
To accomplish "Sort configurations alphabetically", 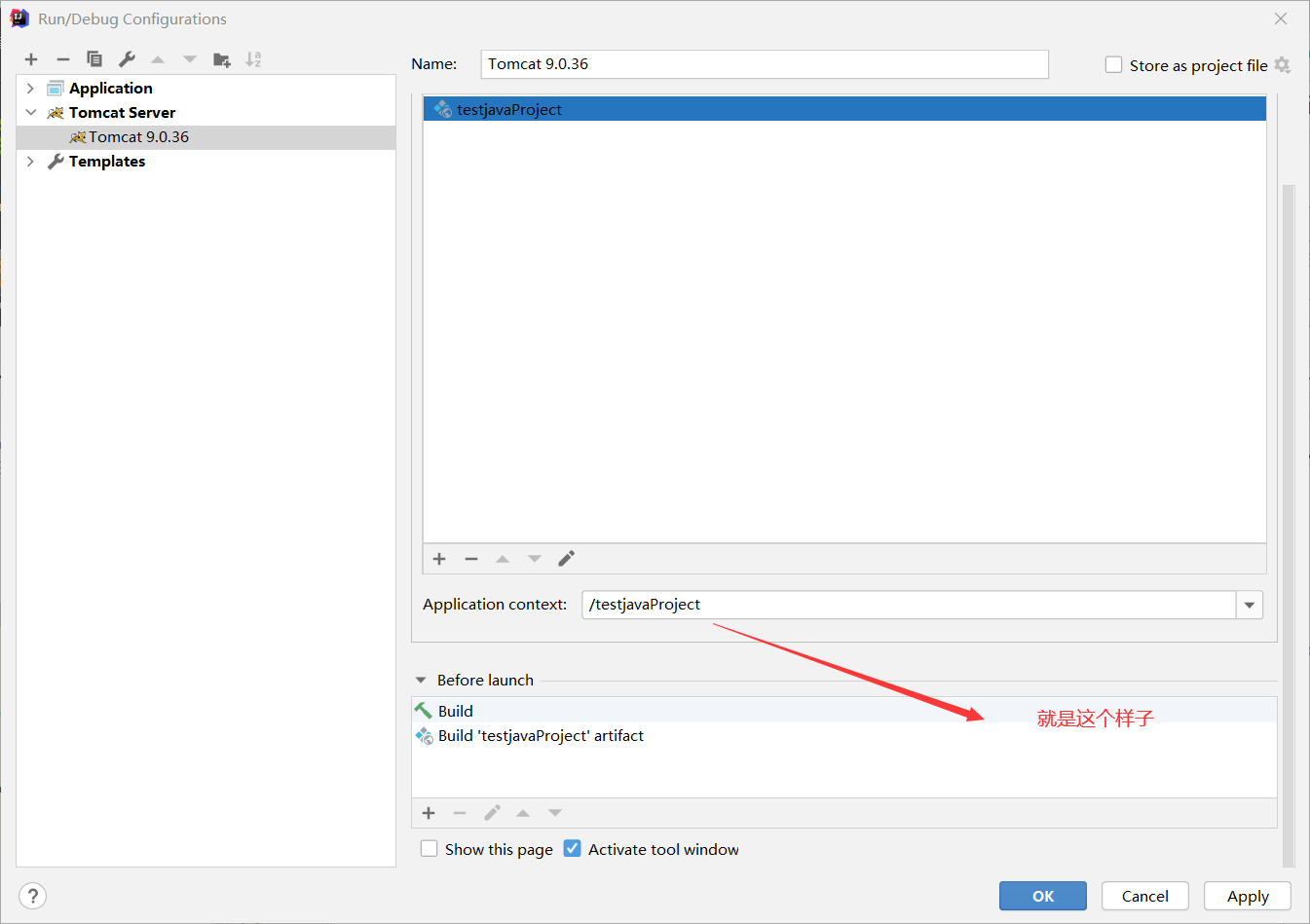I will (253, 59).
